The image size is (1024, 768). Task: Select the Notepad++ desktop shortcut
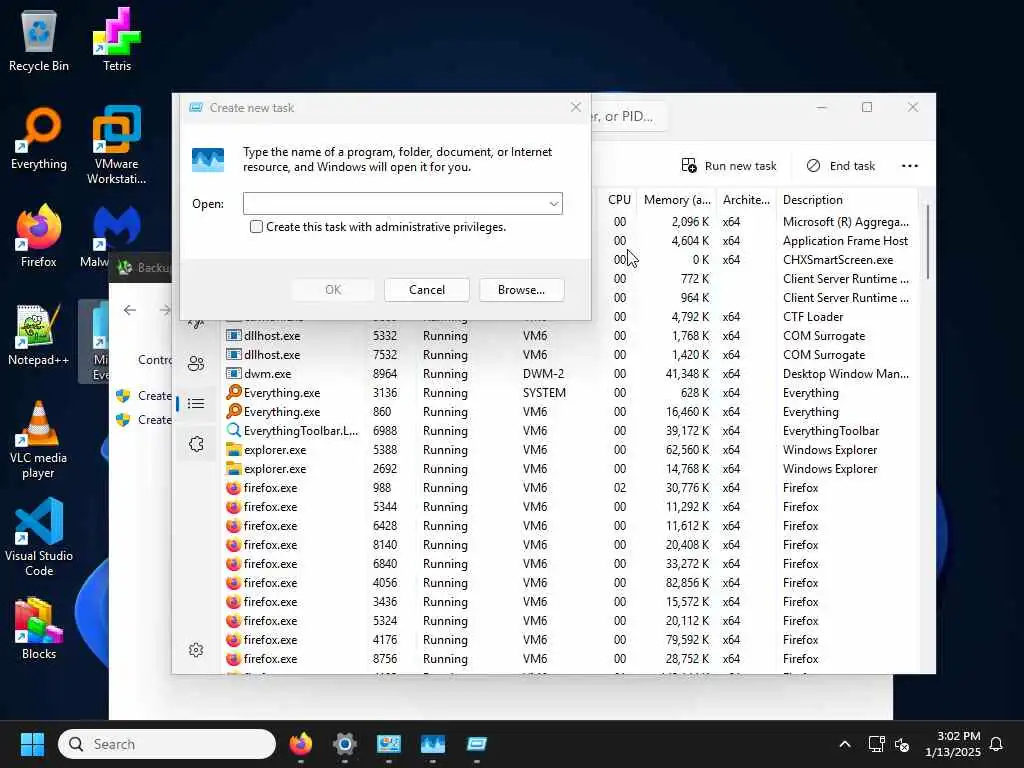[39, 334]
